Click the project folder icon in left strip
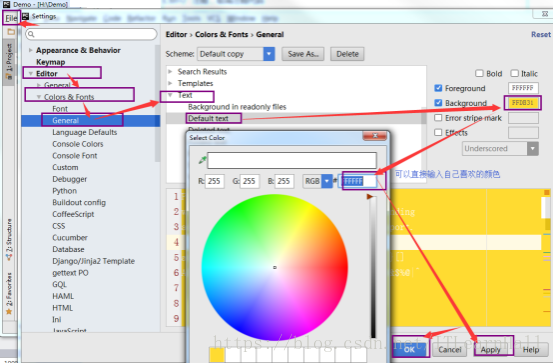The height and width of the screenshot is (363, 554). pyautogui.click(x=11, y=32)
